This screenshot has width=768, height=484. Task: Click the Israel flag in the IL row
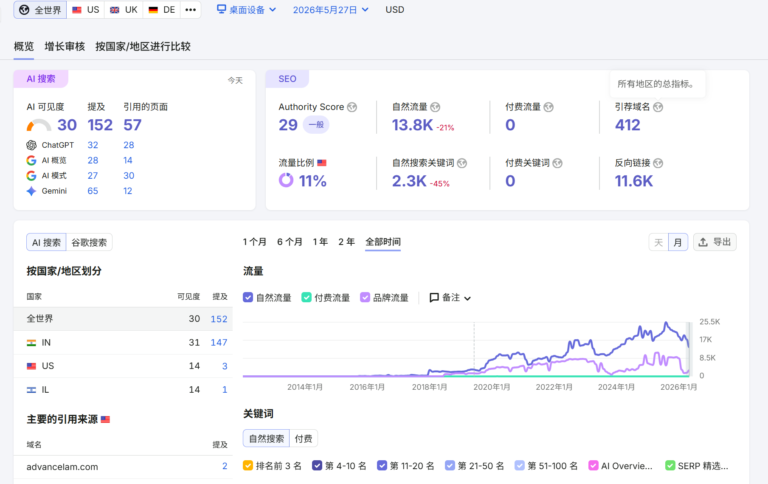tap(31, 390)
